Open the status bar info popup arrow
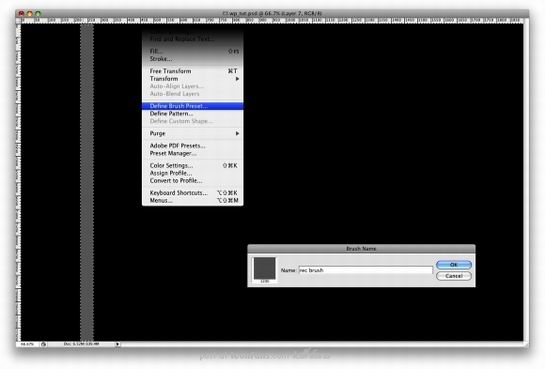Image resolution: width=545 pixels, height=369 pixels. coord(117,344)
